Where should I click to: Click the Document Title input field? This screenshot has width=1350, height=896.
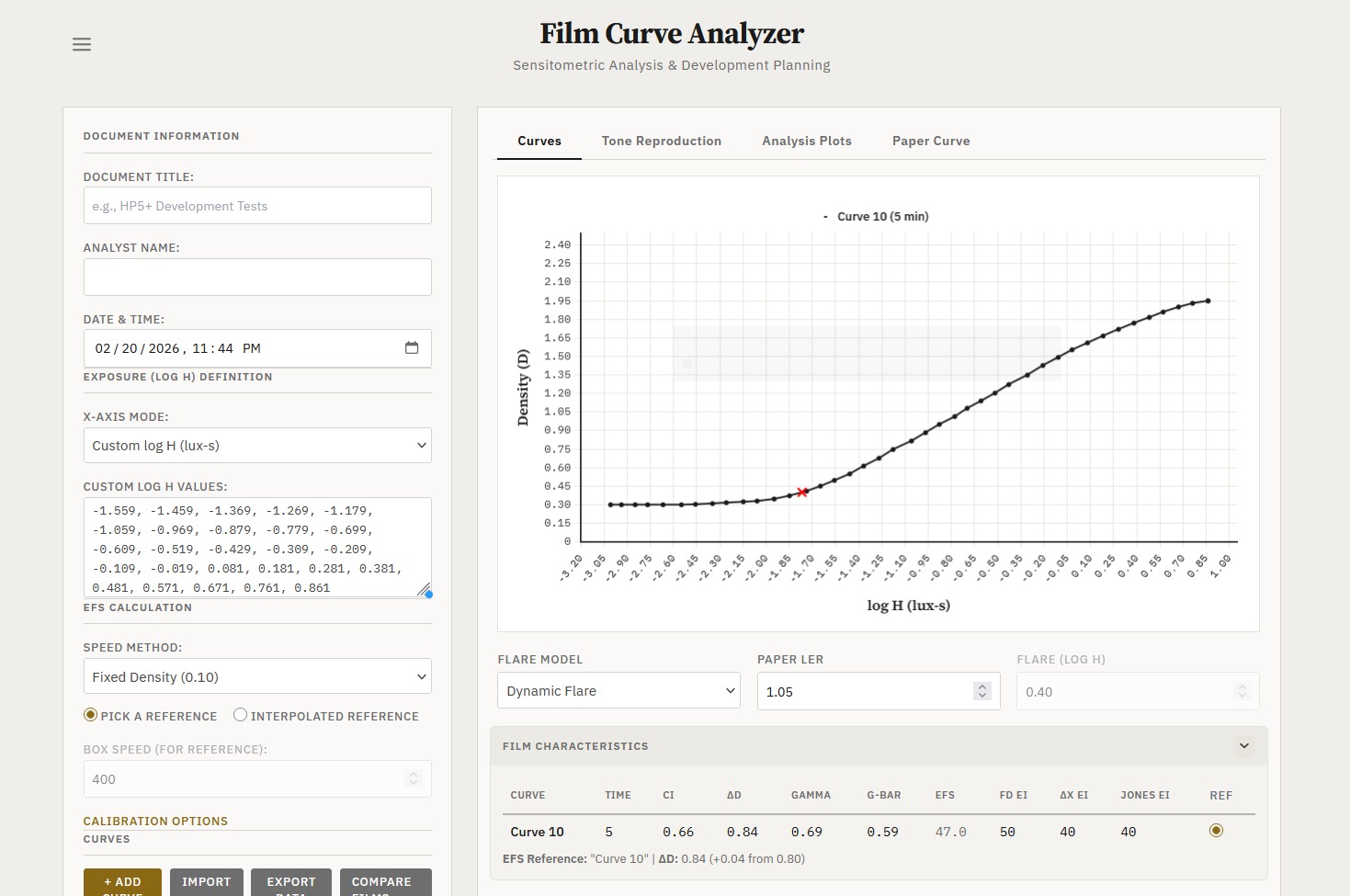[x=257, y=206]
